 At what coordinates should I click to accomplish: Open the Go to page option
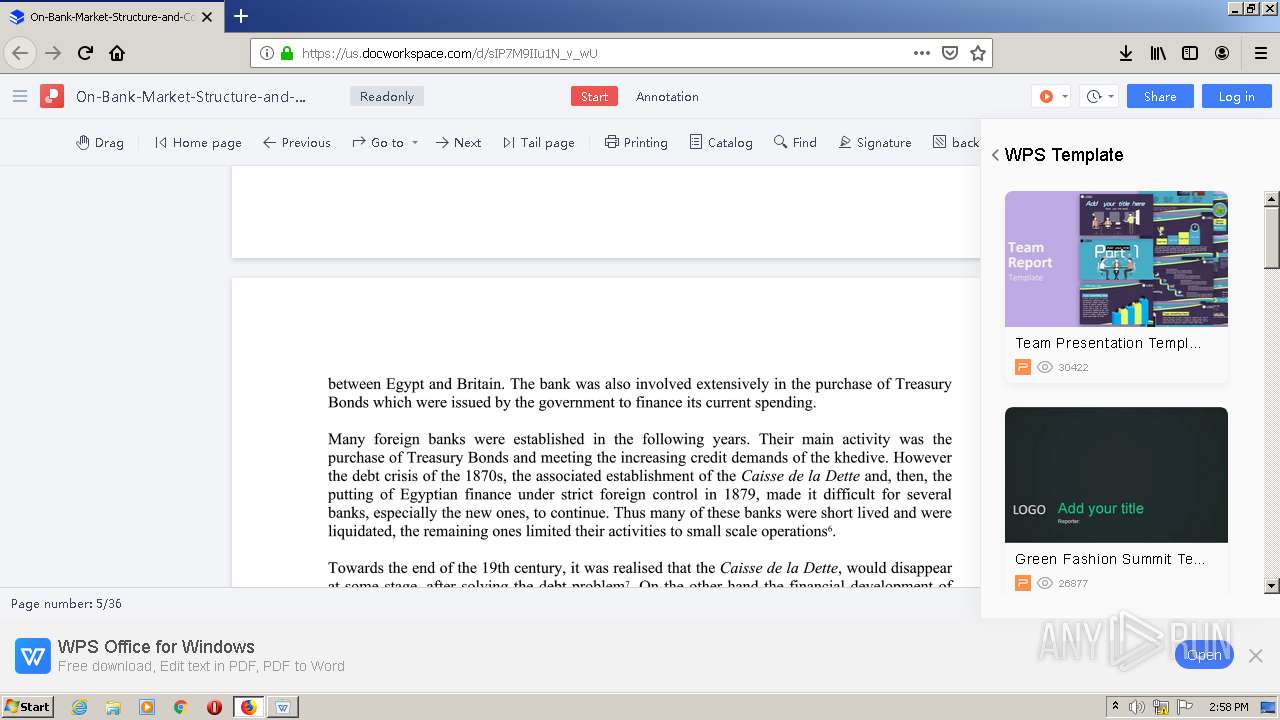pos(378,142)
